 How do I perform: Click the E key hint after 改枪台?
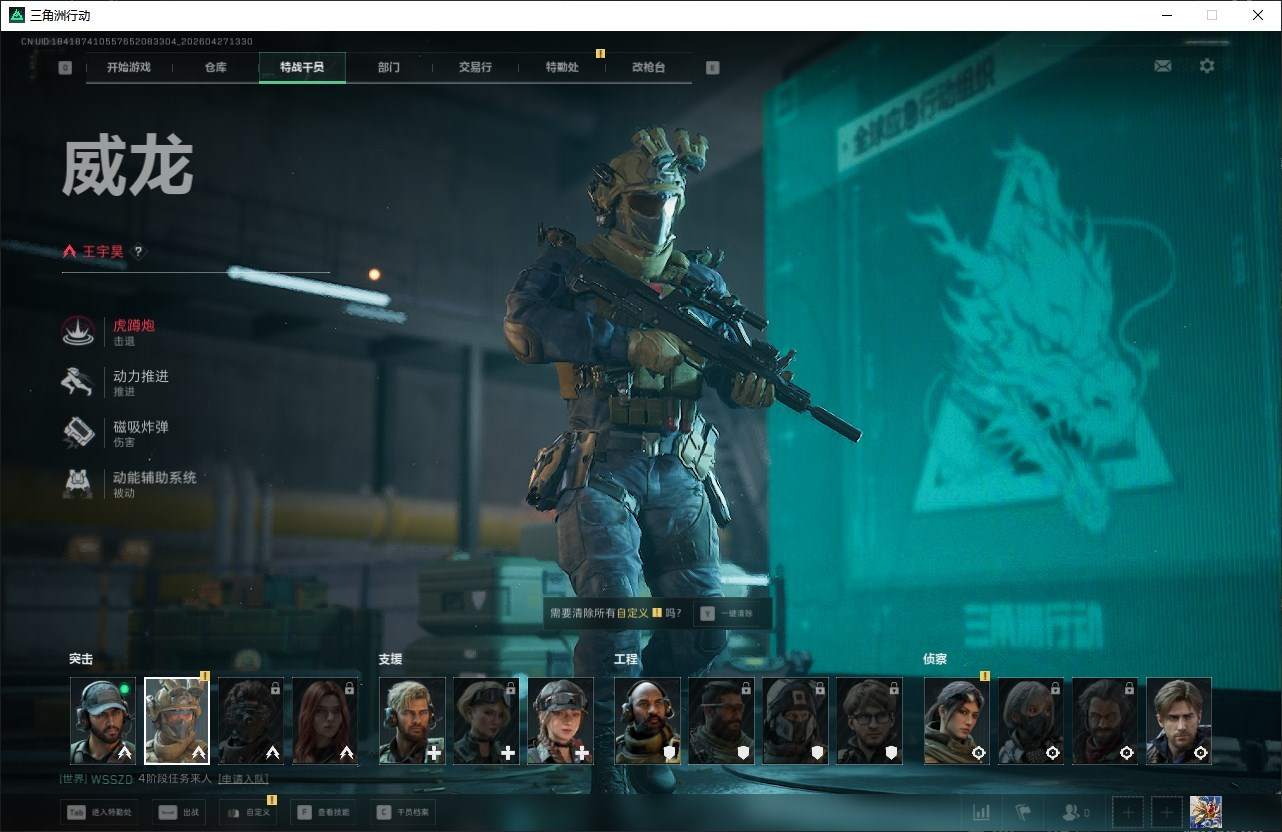coord(712,68)
